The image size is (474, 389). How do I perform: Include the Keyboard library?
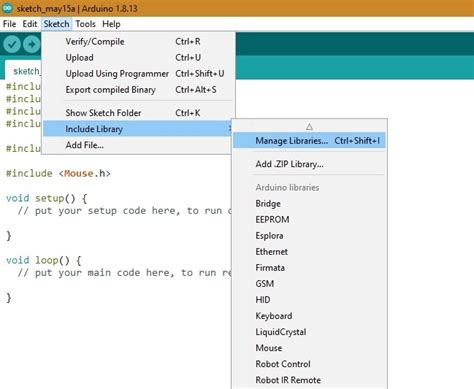click(x=309, y=316)
